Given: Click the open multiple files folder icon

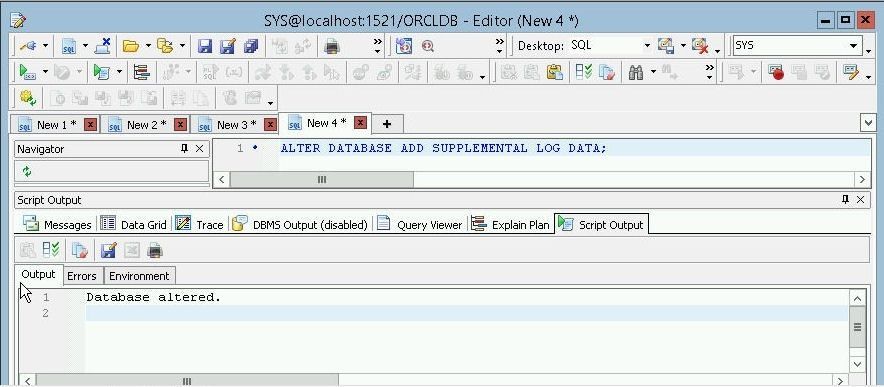Looking at the screenshot, I should tap(165, 46).
